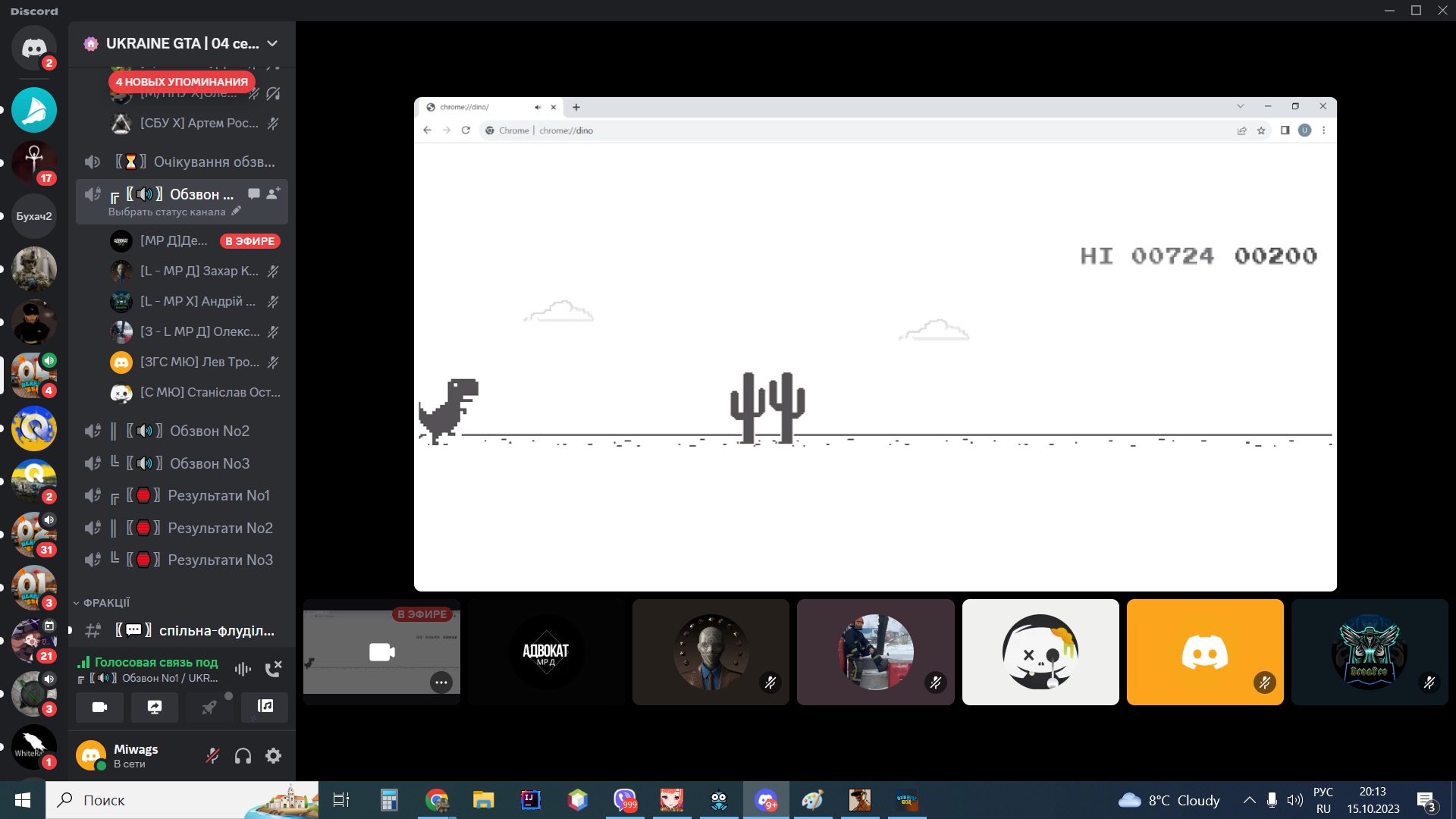
Task: Open the soundboard panel button
Action: (x=265, y=707)
